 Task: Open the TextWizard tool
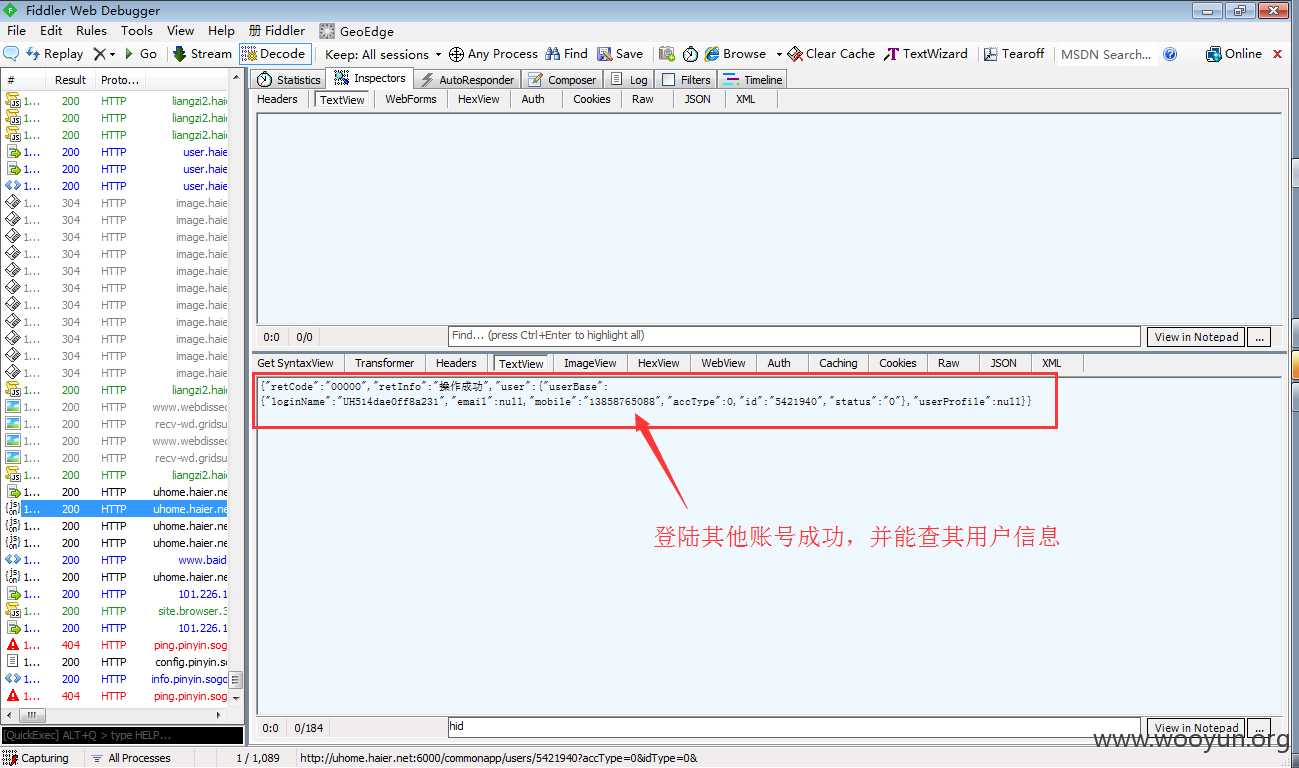point(926,54)
